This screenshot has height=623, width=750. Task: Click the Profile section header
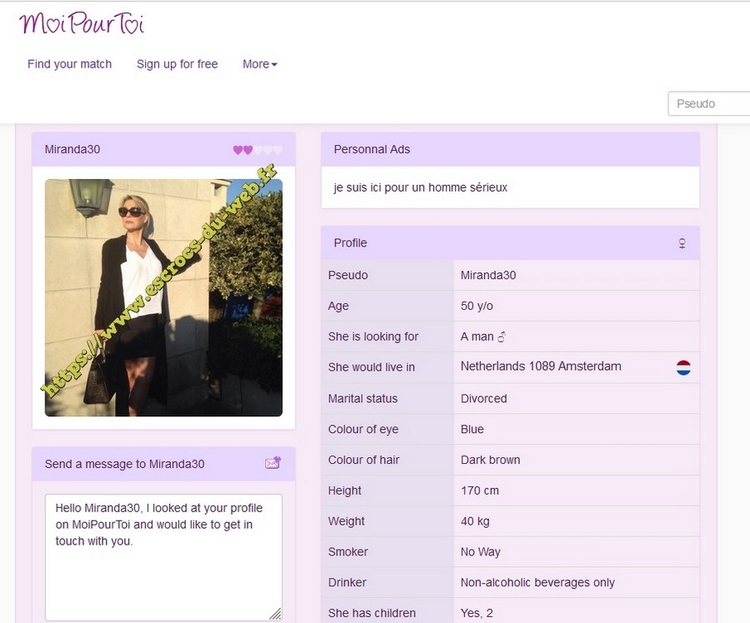[351, 243]
